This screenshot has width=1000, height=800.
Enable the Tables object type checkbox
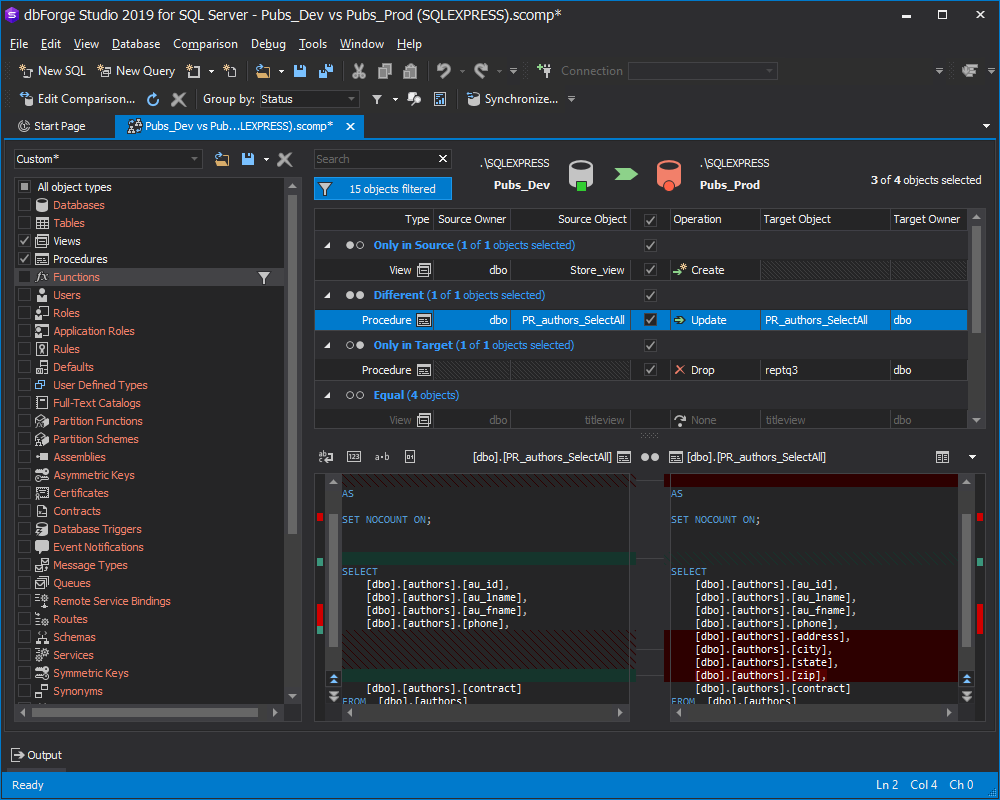pos(24,222)
